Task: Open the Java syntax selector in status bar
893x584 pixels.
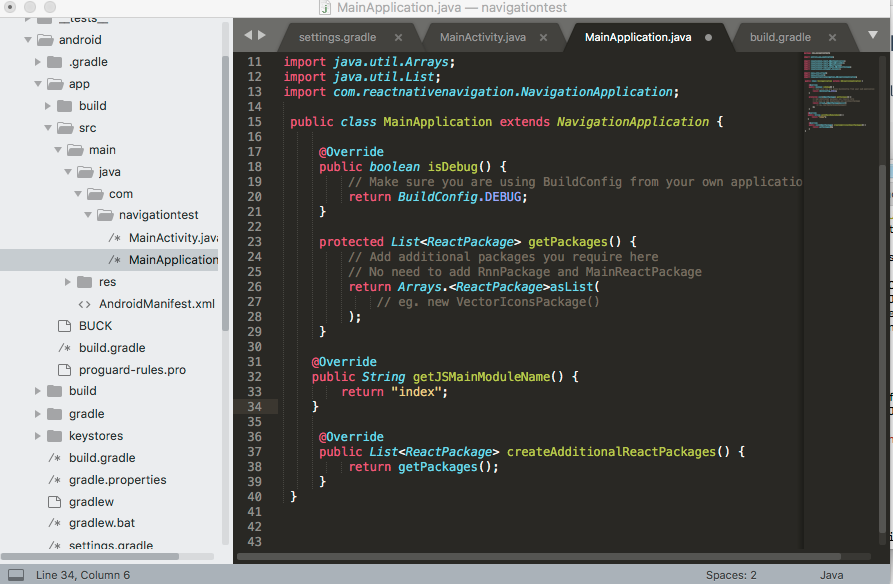Action: 831,575
